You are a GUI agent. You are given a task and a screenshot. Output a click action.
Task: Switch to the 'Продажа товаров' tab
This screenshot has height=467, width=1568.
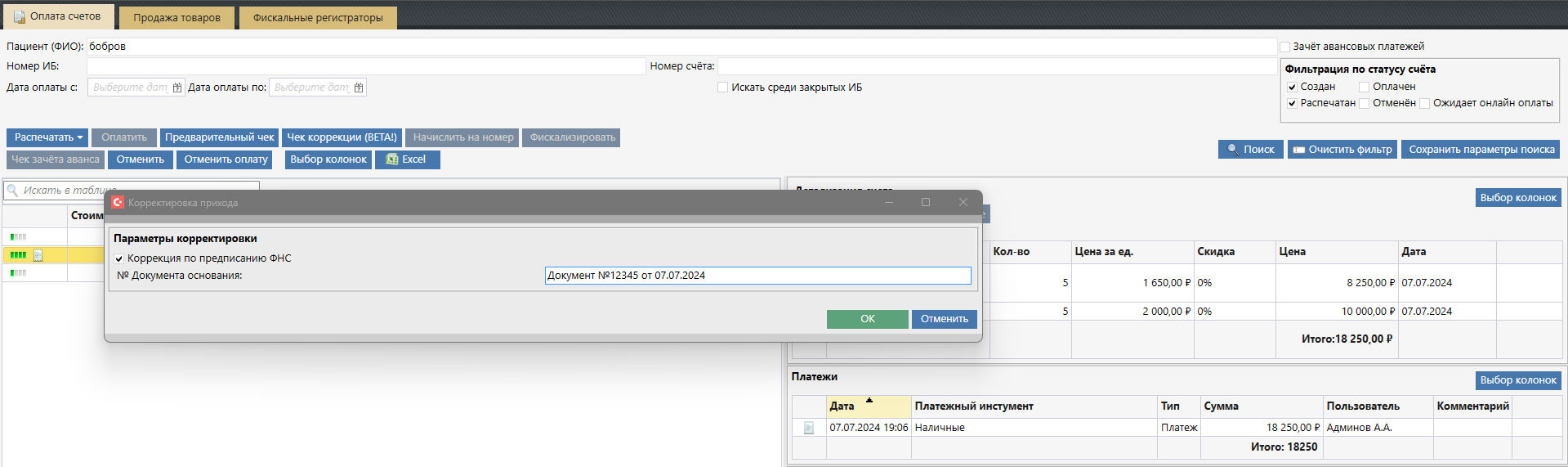(x=176, y=17)
